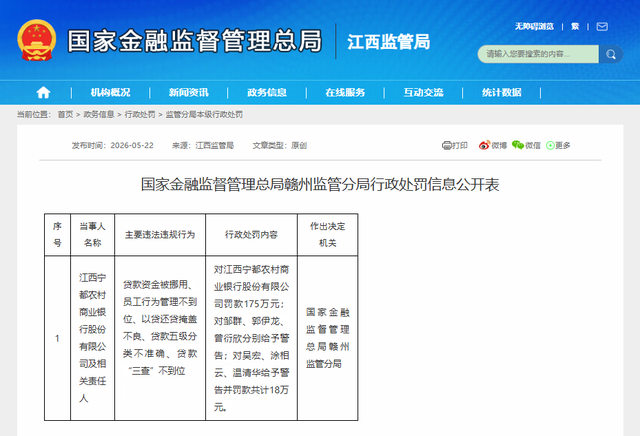Open 新闻资讯 menu
640x436 pixels.
pos(189,93)
